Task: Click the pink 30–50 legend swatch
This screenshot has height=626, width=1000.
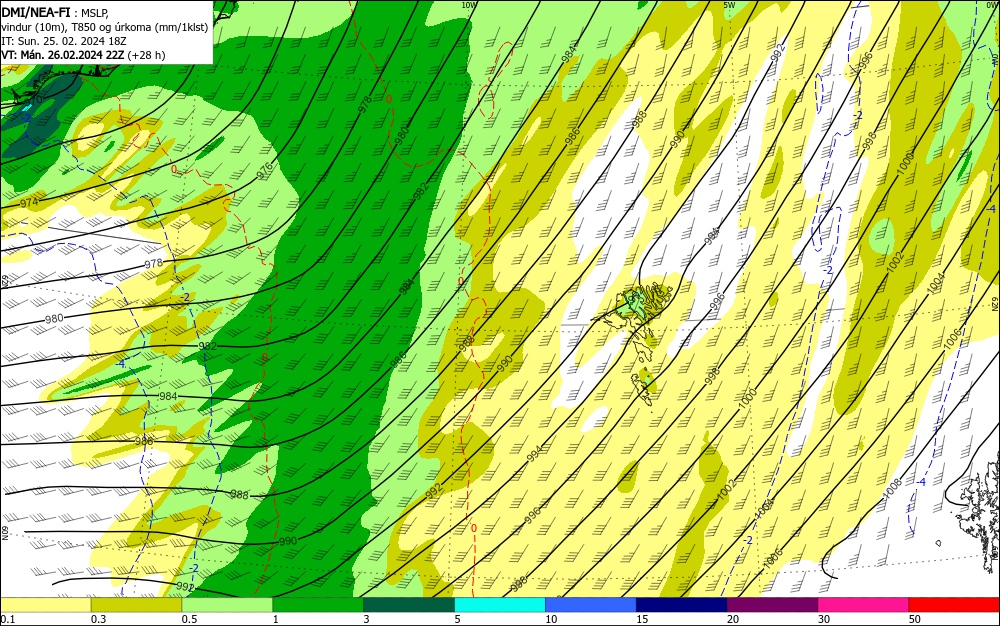Action: coord(863,605)
